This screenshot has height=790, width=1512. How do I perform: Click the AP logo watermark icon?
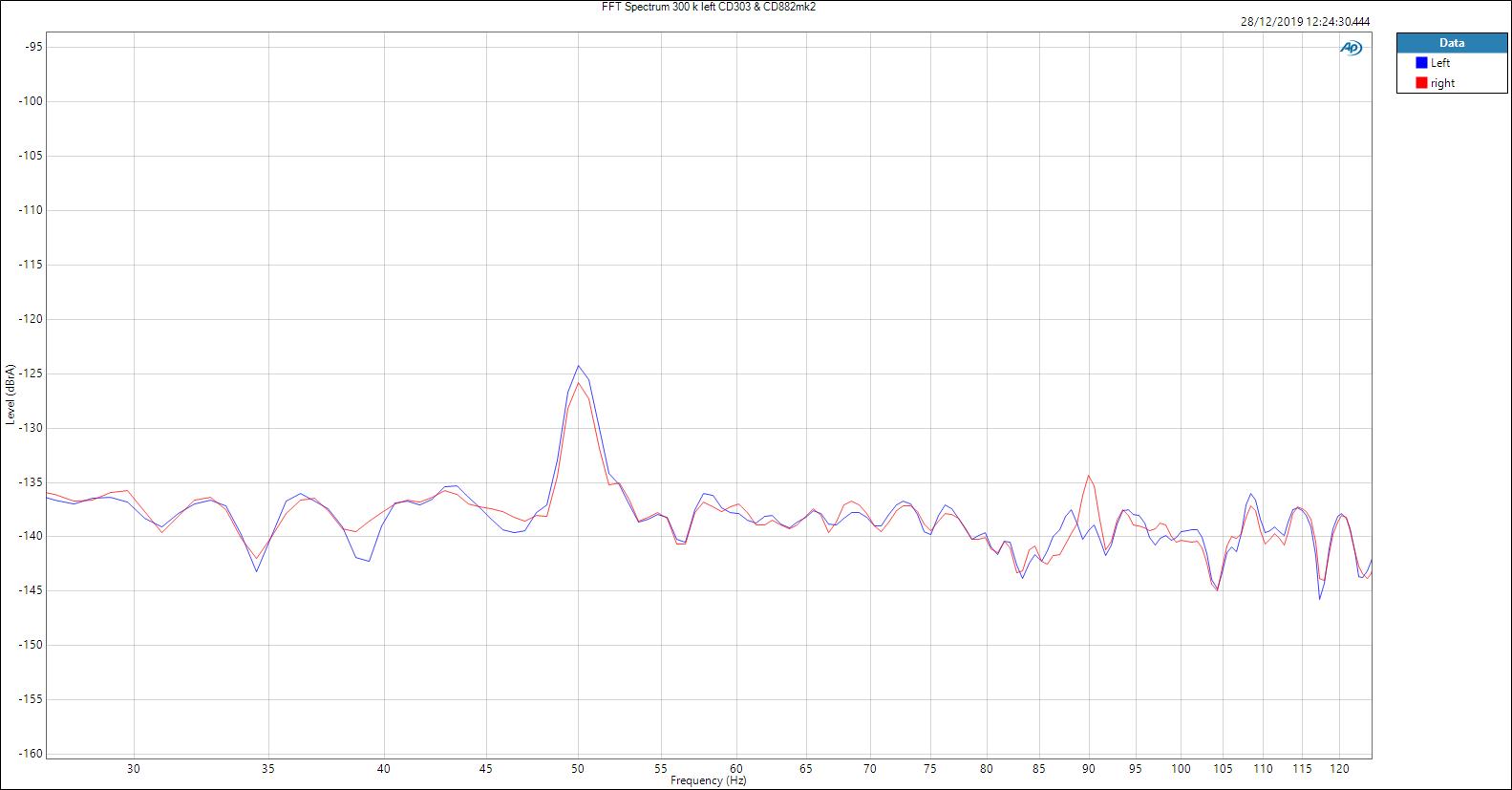click(1351, 48)
